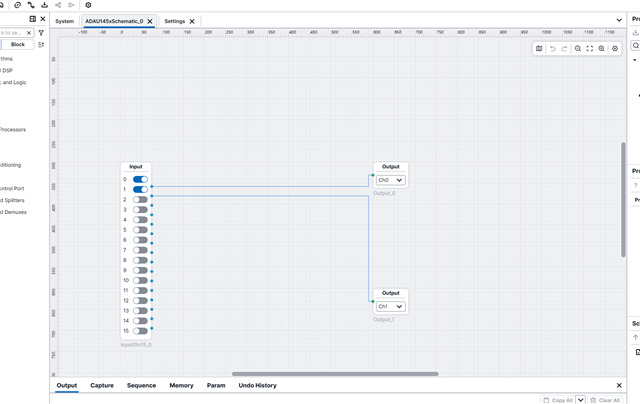
Task: Select the Output_0 block title
Action: (391, 166)
